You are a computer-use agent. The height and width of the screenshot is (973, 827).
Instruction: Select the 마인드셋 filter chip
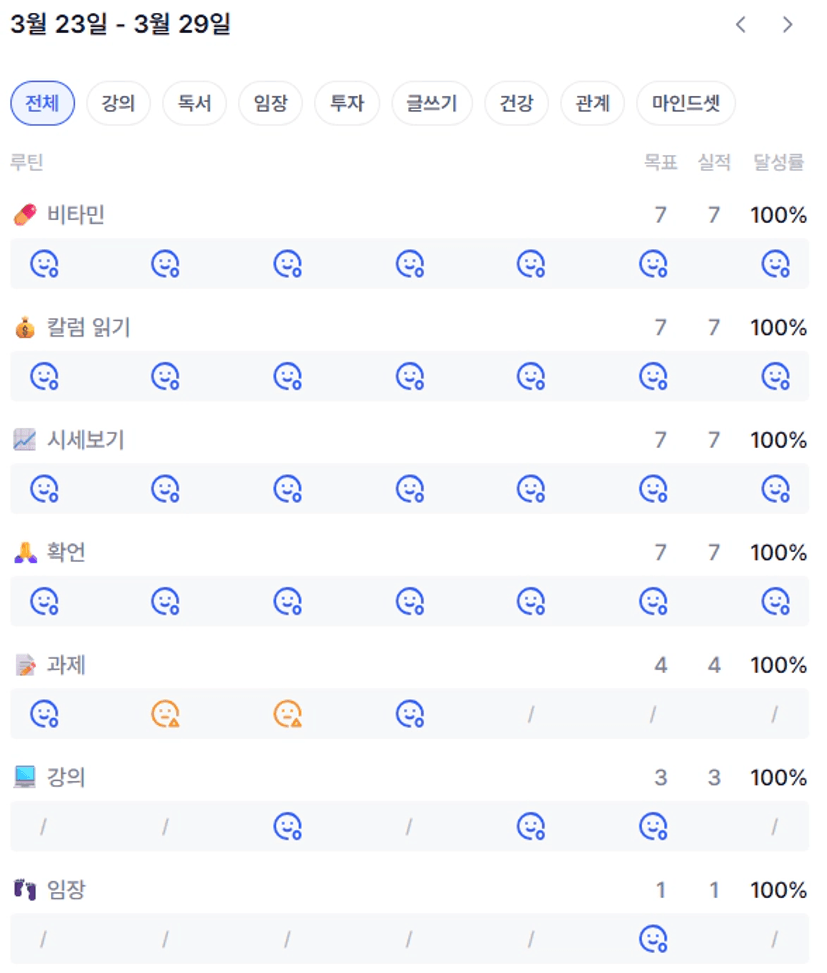point(686,103)
